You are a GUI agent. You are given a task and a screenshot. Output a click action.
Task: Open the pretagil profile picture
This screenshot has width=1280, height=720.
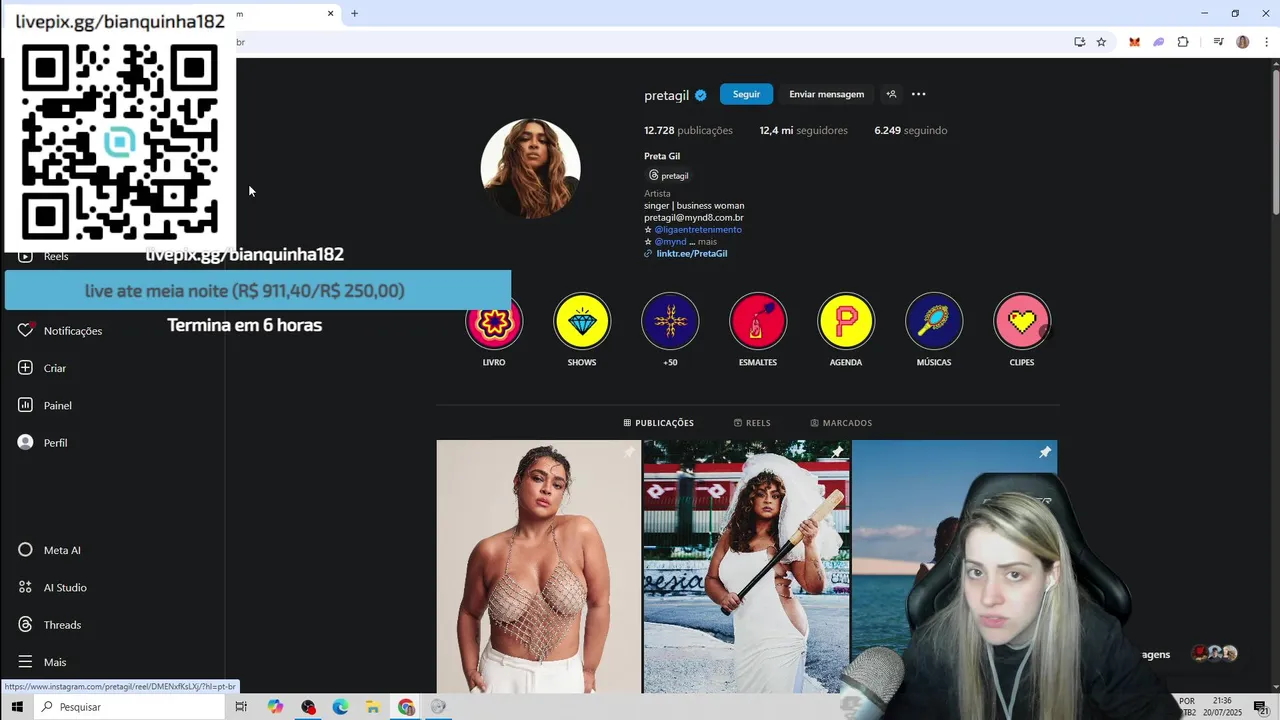tap(530, 168)
